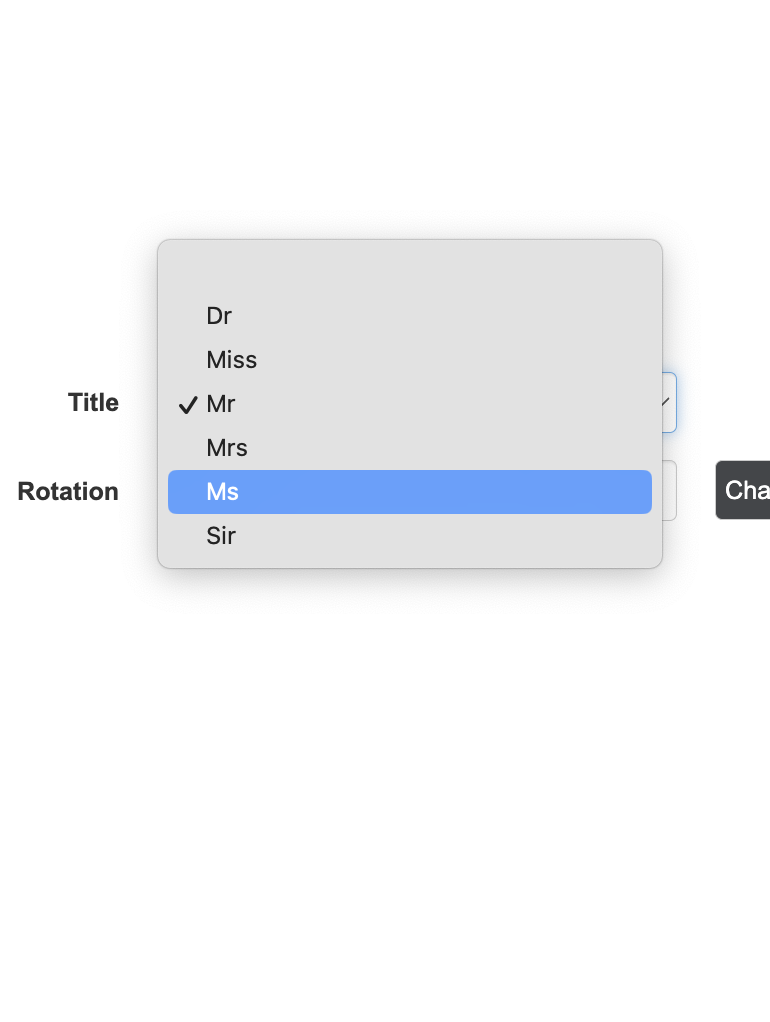Focus the Rotation input field edge
This screenshot has height=1022, width=770.
coord(670,491)
